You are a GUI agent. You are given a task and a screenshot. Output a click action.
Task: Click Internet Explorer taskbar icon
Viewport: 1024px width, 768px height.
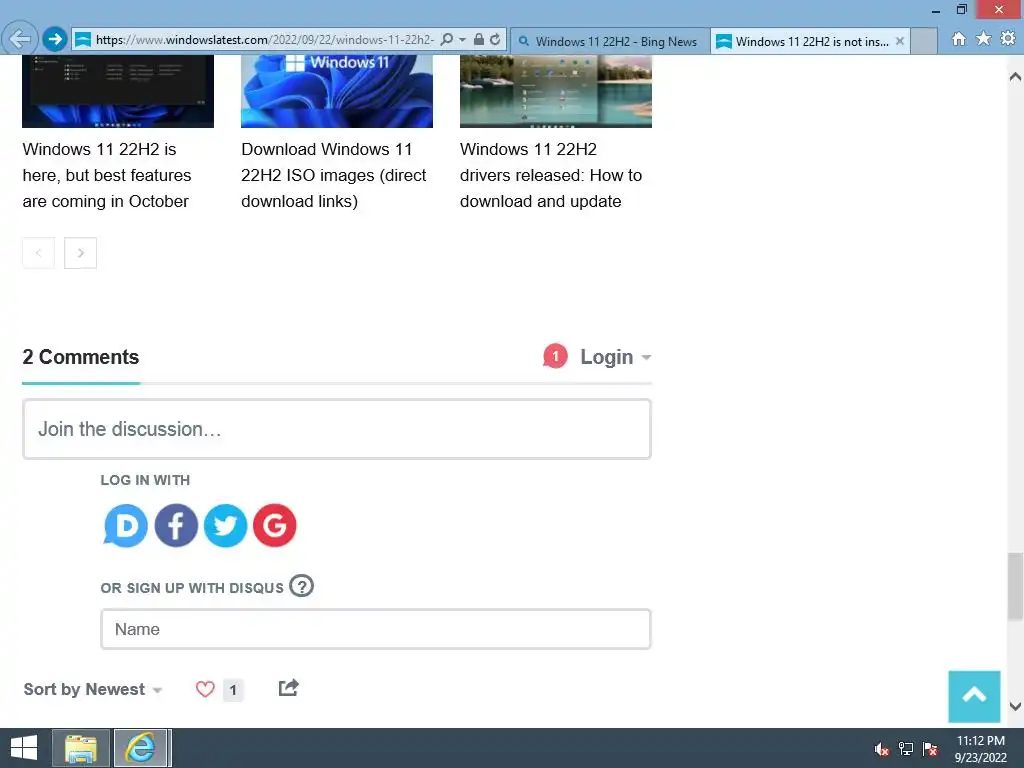(x=142, y=748)
